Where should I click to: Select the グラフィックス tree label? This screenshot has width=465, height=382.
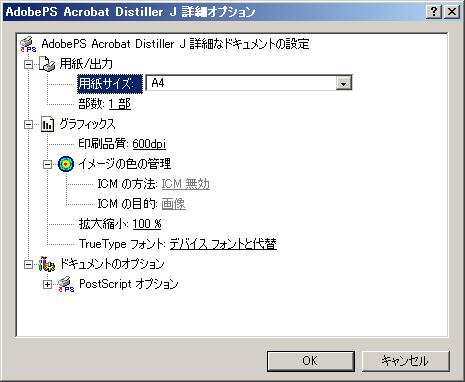87,124
